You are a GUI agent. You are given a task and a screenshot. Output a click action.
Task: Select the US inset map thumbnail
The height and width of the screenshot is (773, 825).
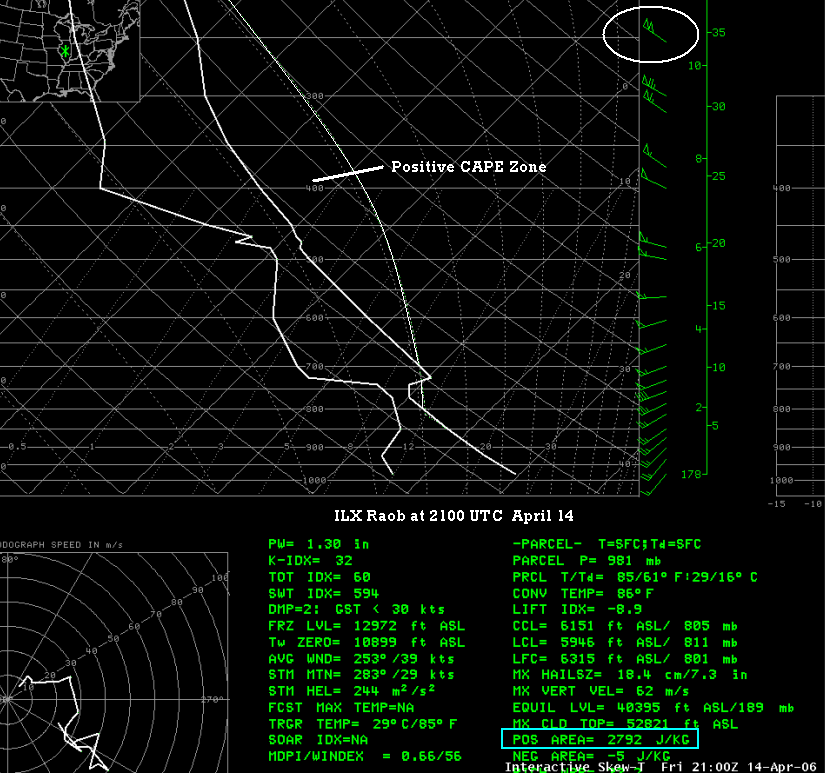(x=69, y=50)
